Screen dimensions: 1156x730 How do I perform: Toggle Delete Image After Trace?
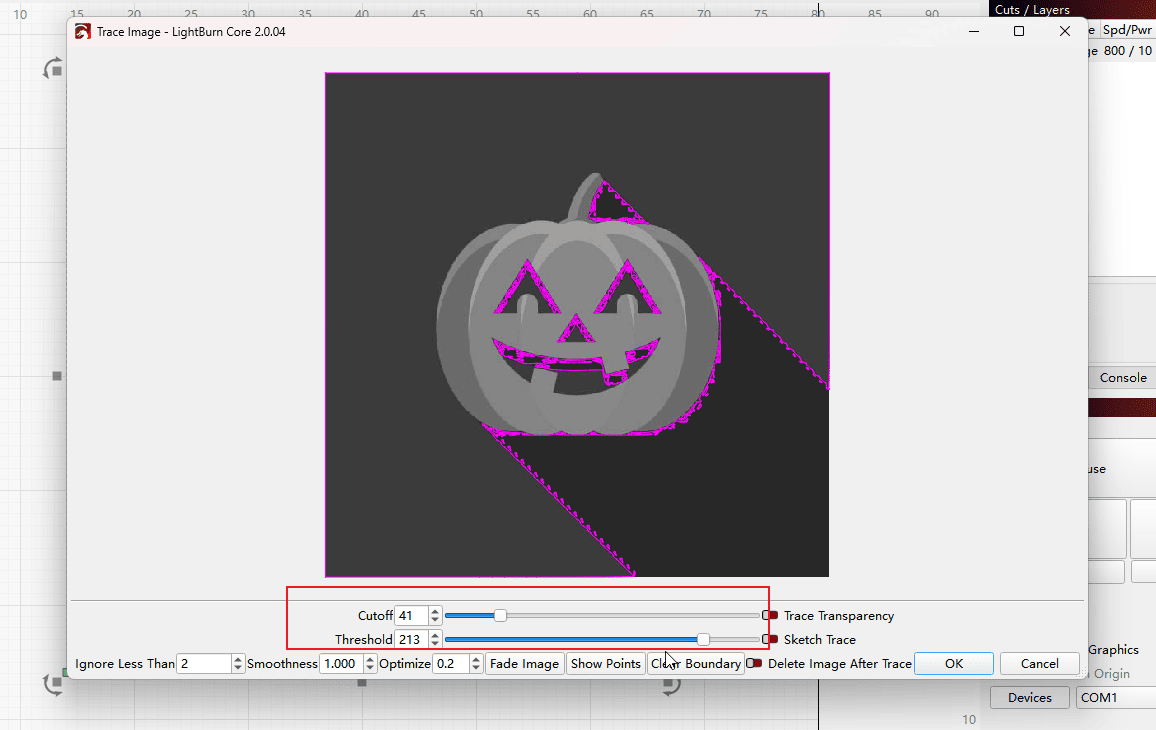[754, 663]
